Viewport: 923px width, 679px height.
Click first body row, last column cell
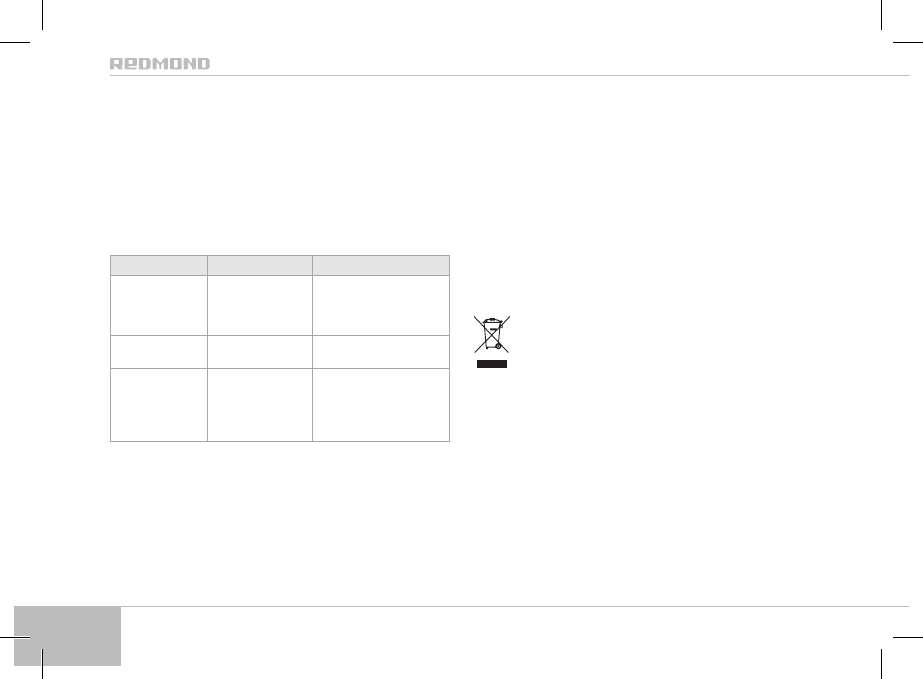[x=381, y=305]
